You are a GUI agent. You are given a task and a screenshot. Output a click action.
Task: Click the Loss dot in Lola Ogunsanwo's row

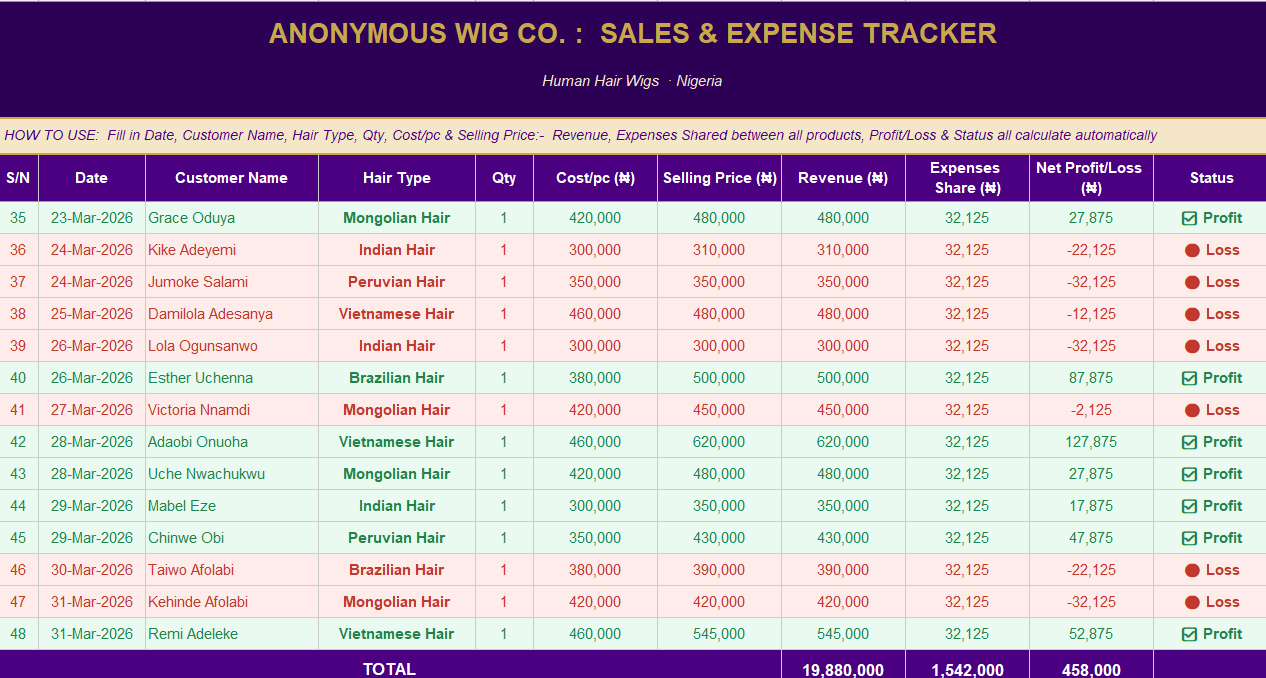(1192, 346)
